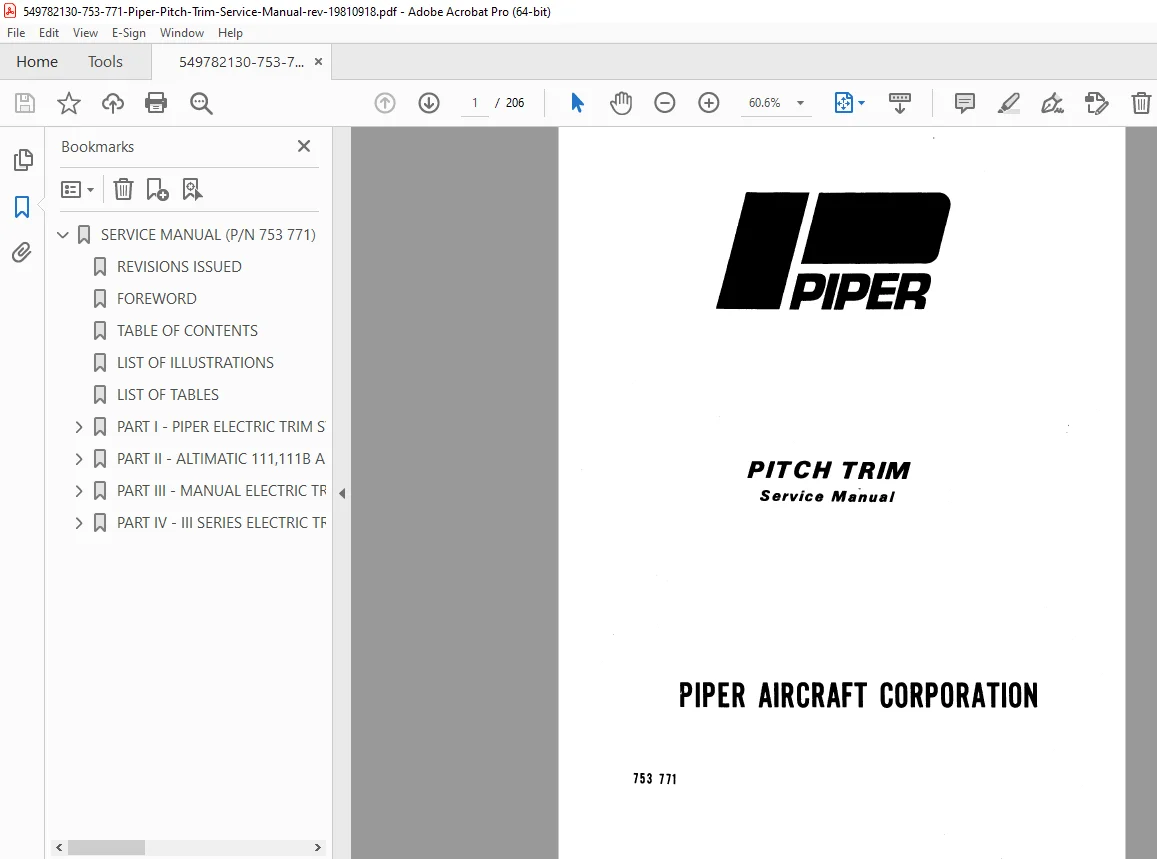The image size is (1157, 859).
Task: Expand PART I - PIPER ELECTRIC TRIM
Action: coord(79,427)
